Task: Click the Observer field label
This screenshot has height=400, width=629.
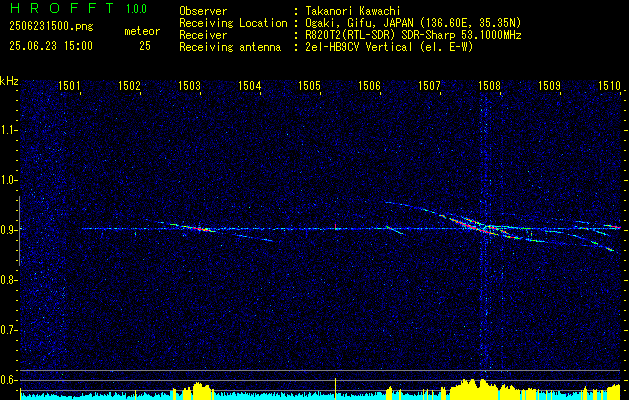Action: click(x=203, y=12)
